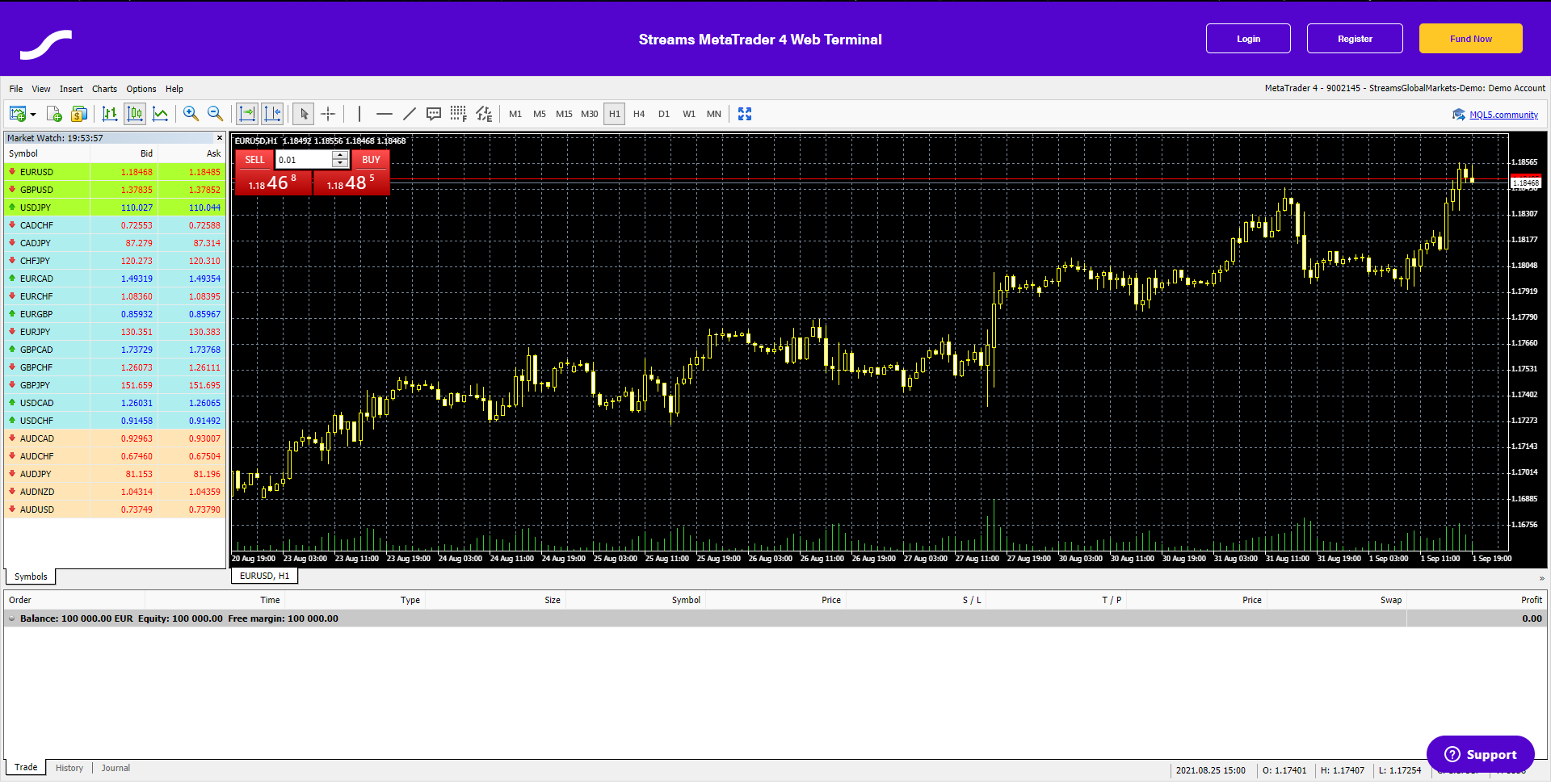The width and height of the screenshot is (1551, 784).
Task: Switch chart to bar chart style
Action: [110, 114]
